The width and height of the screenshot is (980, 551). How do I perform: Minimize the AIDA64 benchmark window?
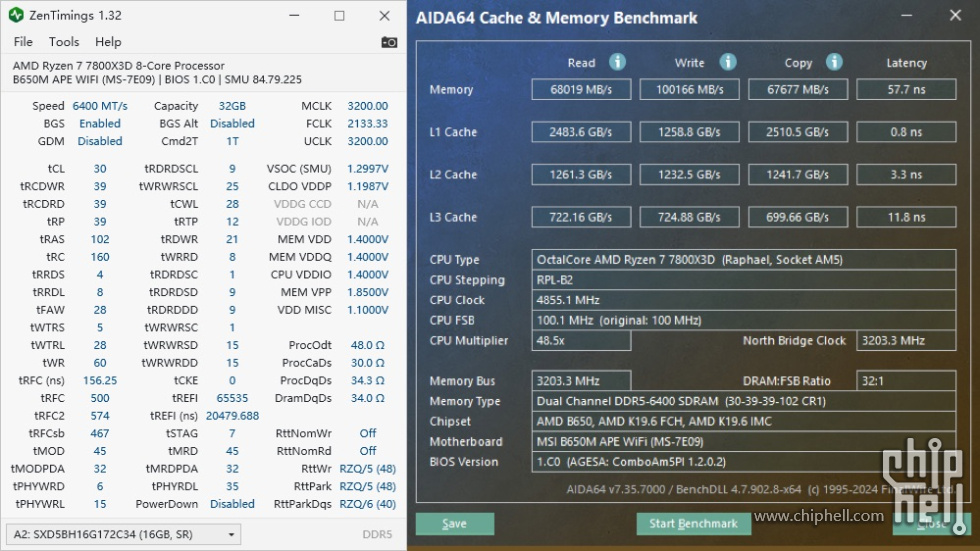click(x=906, y=15)
